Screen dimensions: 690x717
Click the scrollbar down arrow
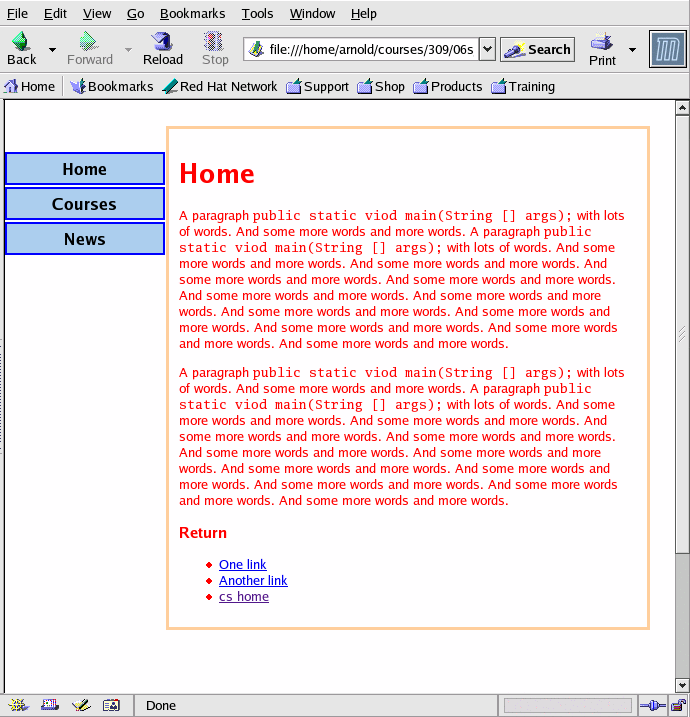tap(682, 685)
